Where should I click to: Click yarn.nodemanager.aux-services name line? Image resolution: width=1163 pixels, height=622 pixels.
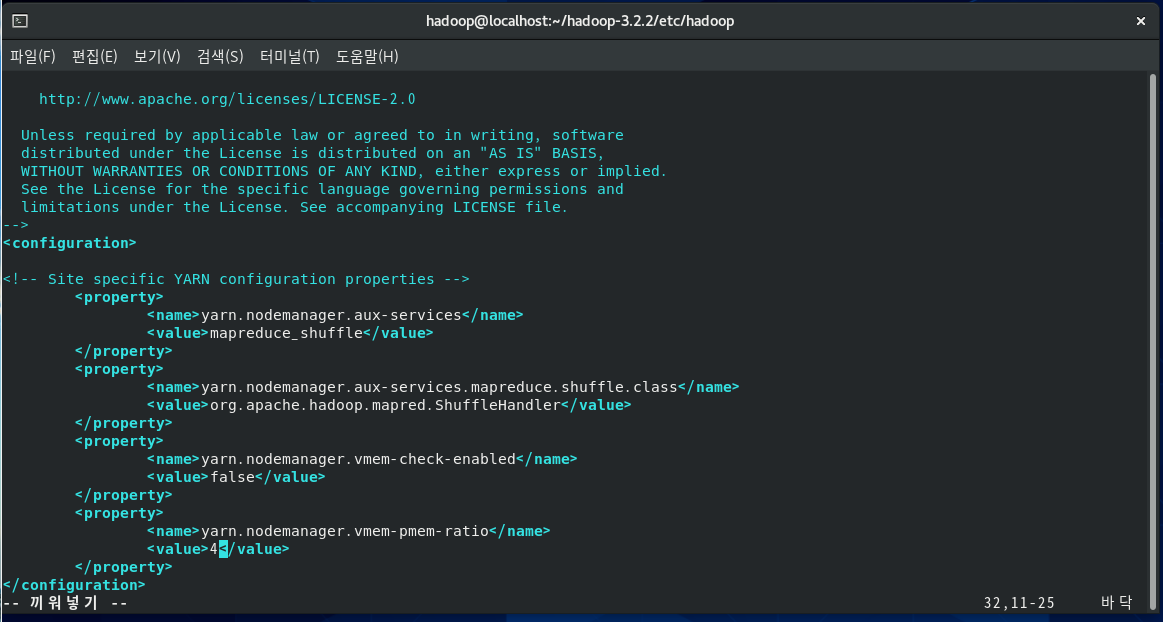[335, 315]
